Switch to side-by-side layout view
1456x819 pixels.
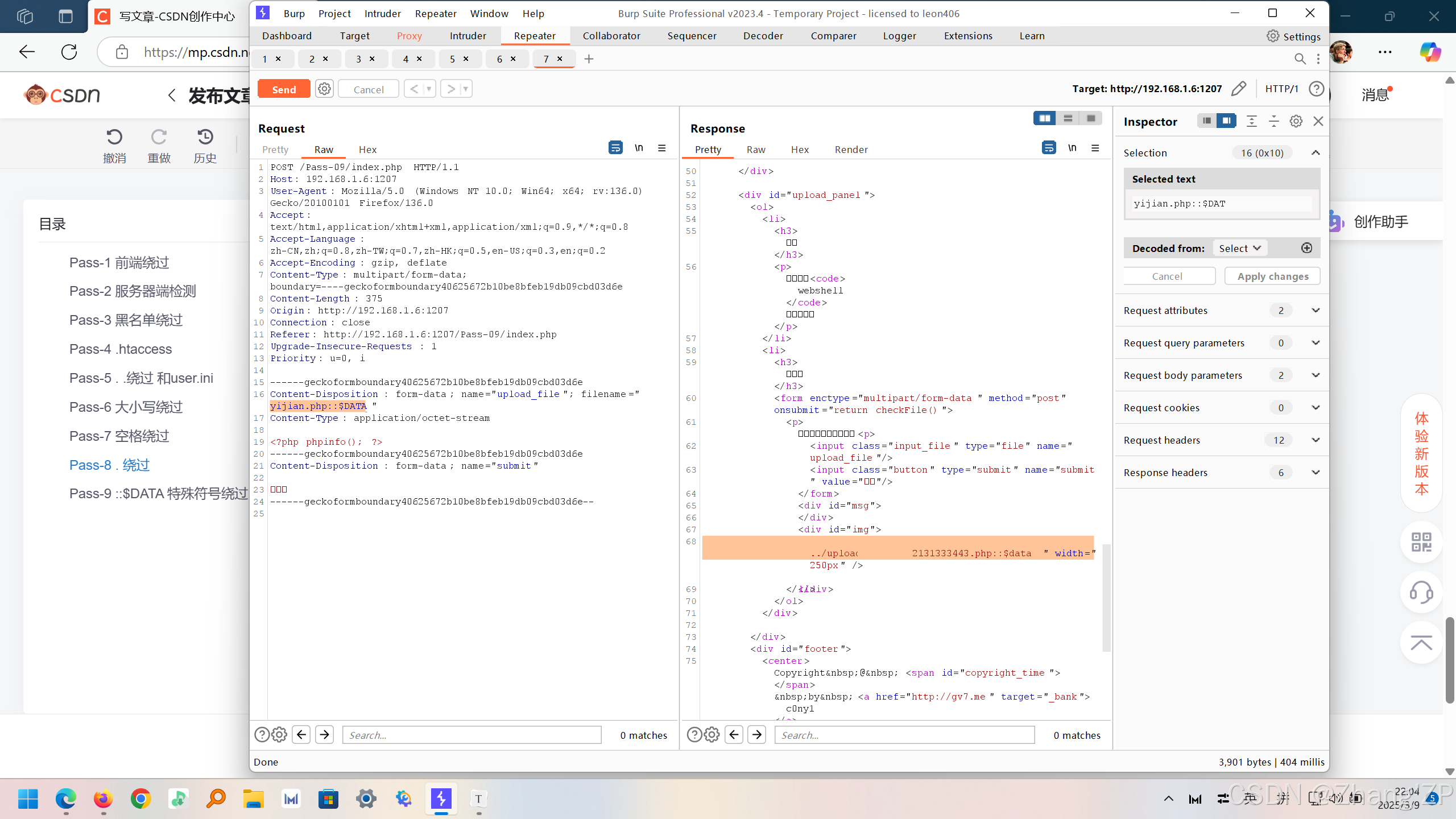[1044, 118]
